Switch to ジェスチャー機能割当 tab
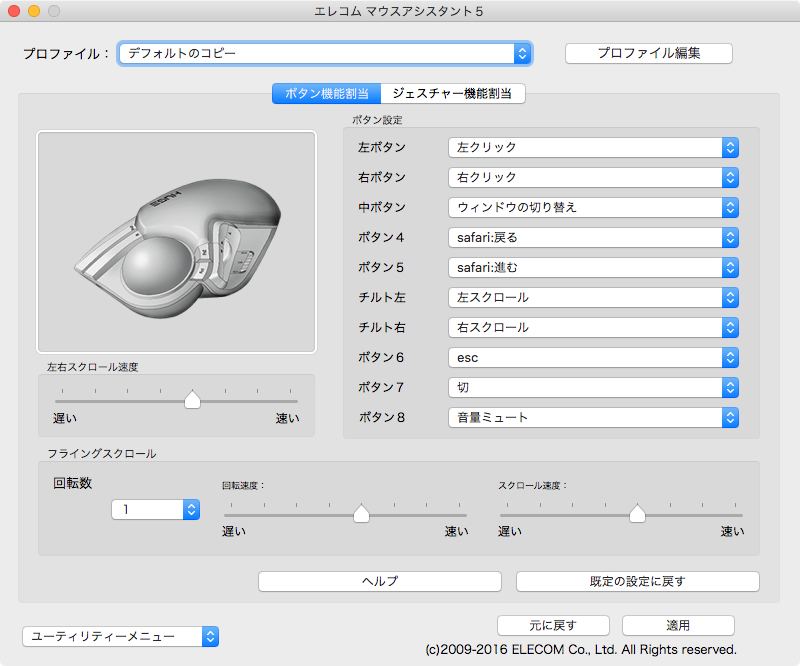This screenshot has width=800, height=666. pos(453,93)
